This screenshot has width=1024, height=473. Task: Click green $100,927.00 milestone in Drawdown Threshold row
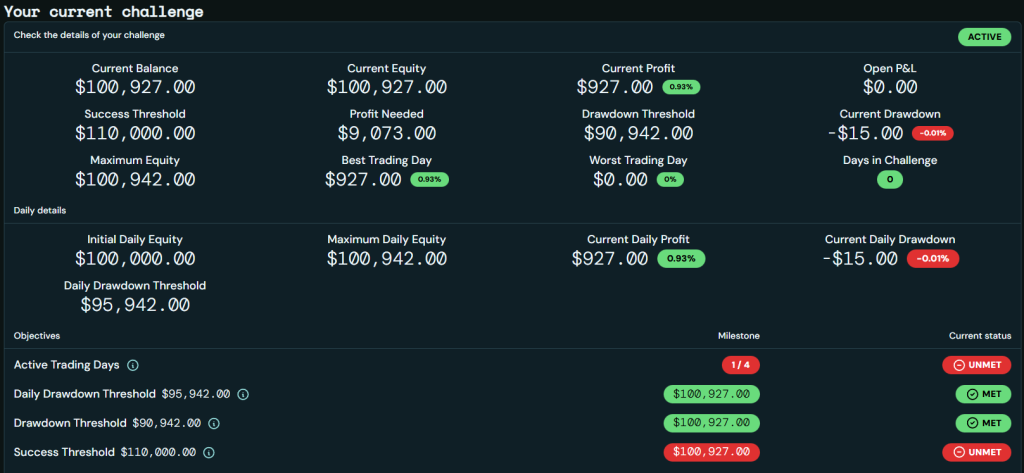tap(711, 423)
